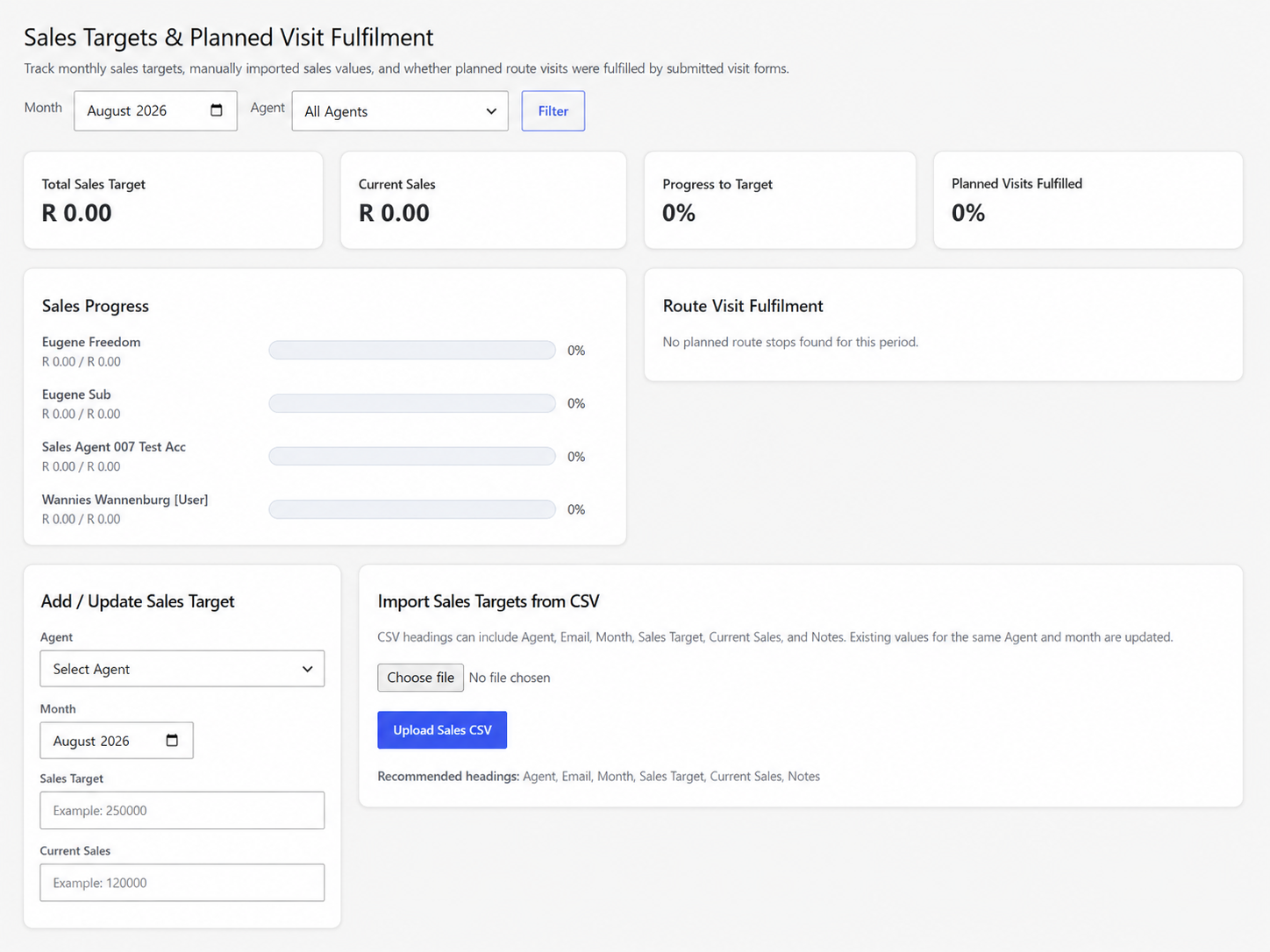Click August 2026 text in top Month field
The height and width of the screenshot is (952, 1270).
coord(127,111)
